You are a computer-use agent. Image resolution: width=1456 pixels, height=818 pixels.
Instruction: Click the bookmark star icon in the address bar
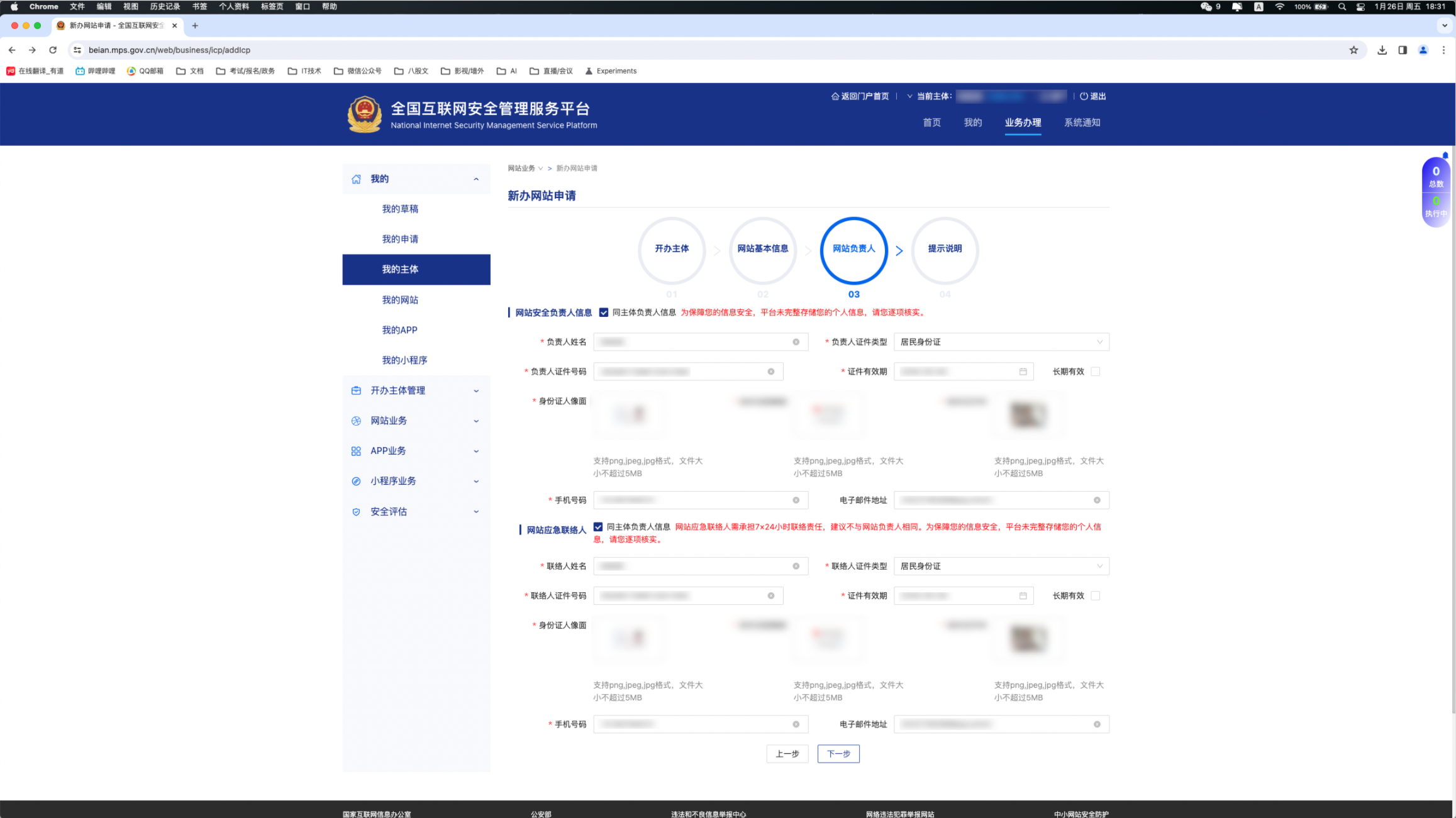[x=1353, y=50]
